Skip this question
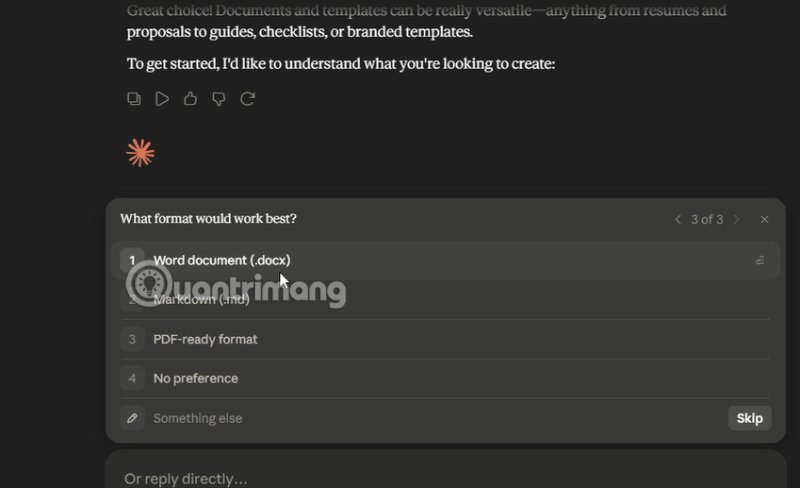The width and height of the screenshot is (800, 488). point(749,418)
